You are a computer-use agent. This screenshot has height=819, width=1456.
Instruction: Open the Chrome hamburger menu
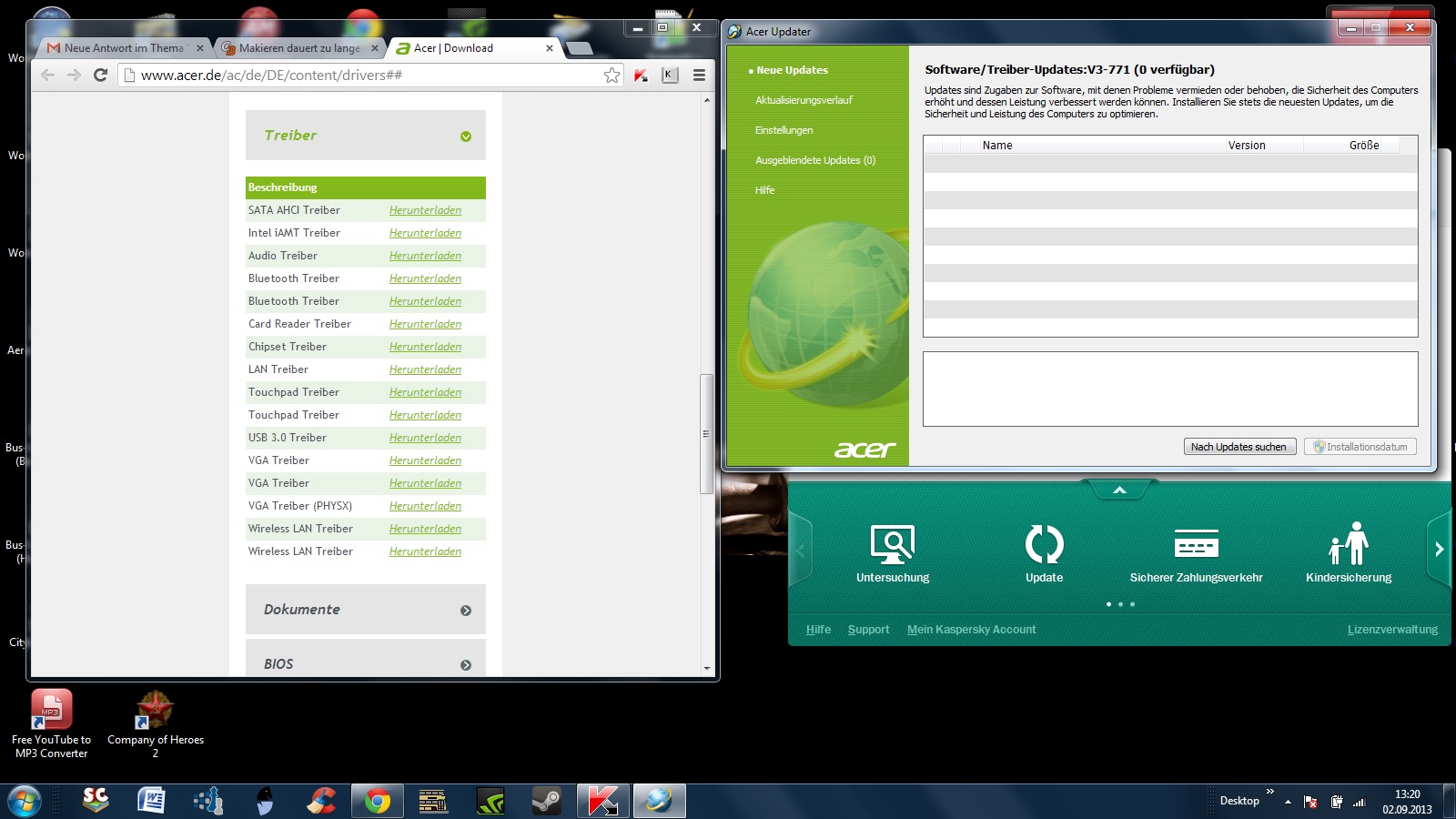pyautogui.click(x=699, y=75)
